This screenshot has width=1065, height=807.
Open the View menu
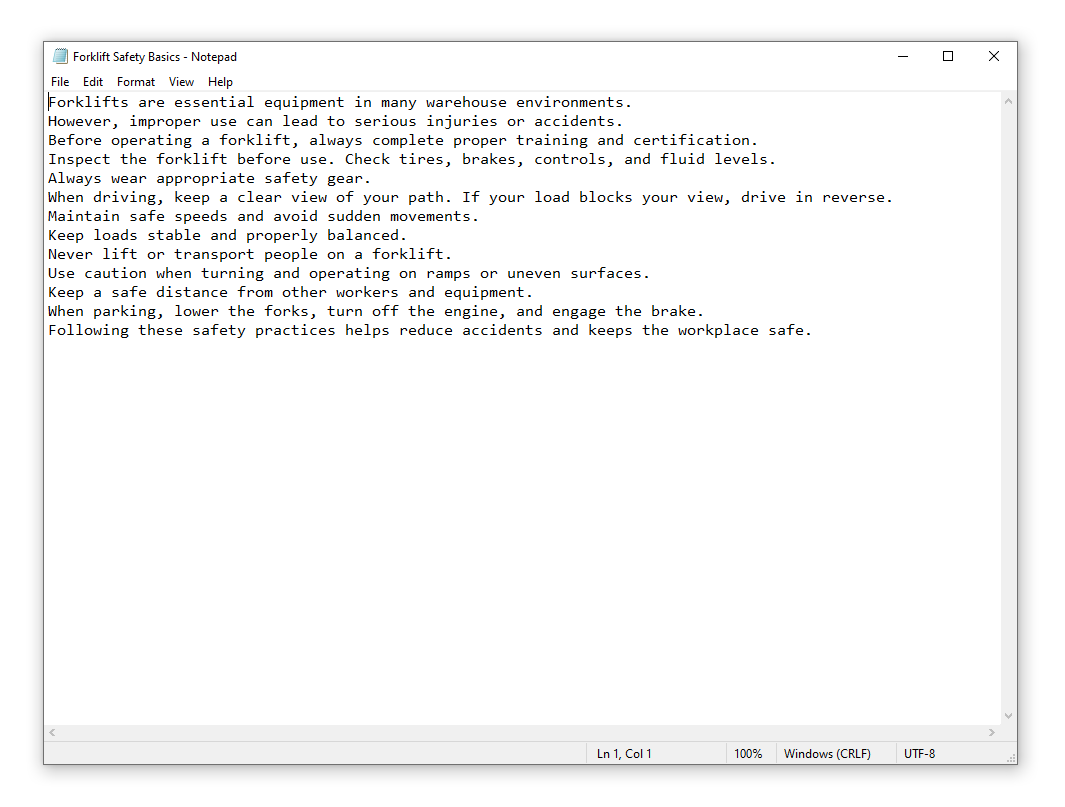181,82
